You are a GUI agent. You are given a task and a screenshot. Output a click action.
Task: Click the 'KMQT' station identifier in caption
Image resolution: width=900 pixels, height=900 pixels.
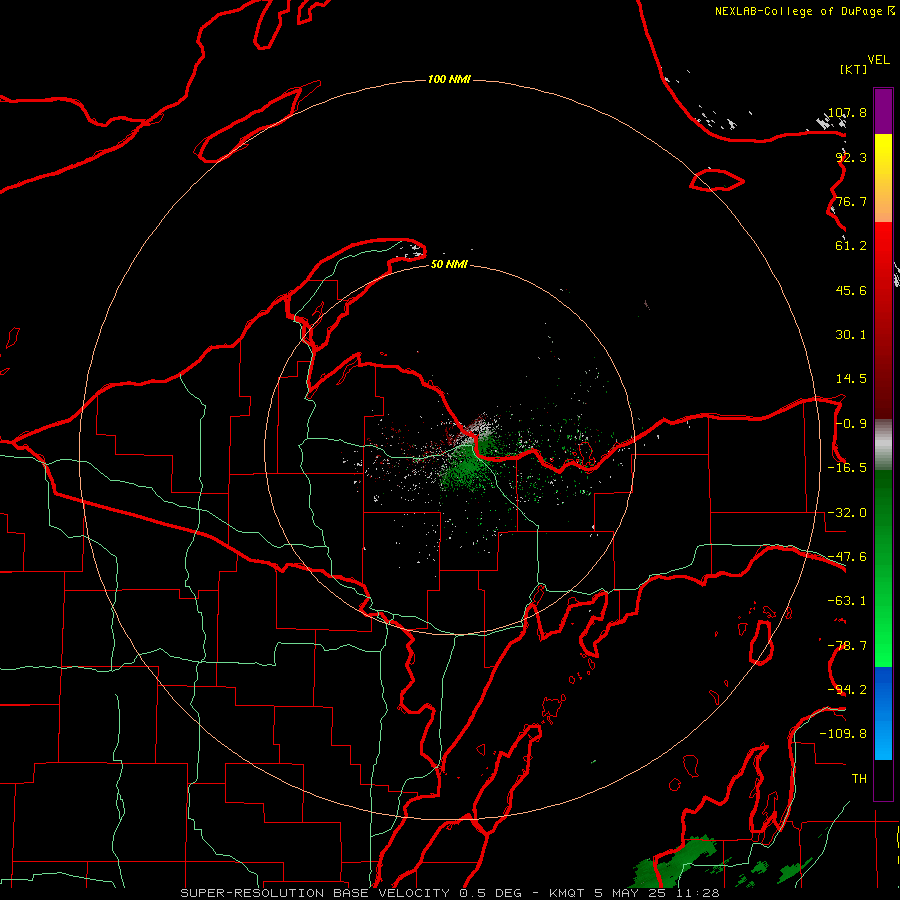(x=569, y=893)
